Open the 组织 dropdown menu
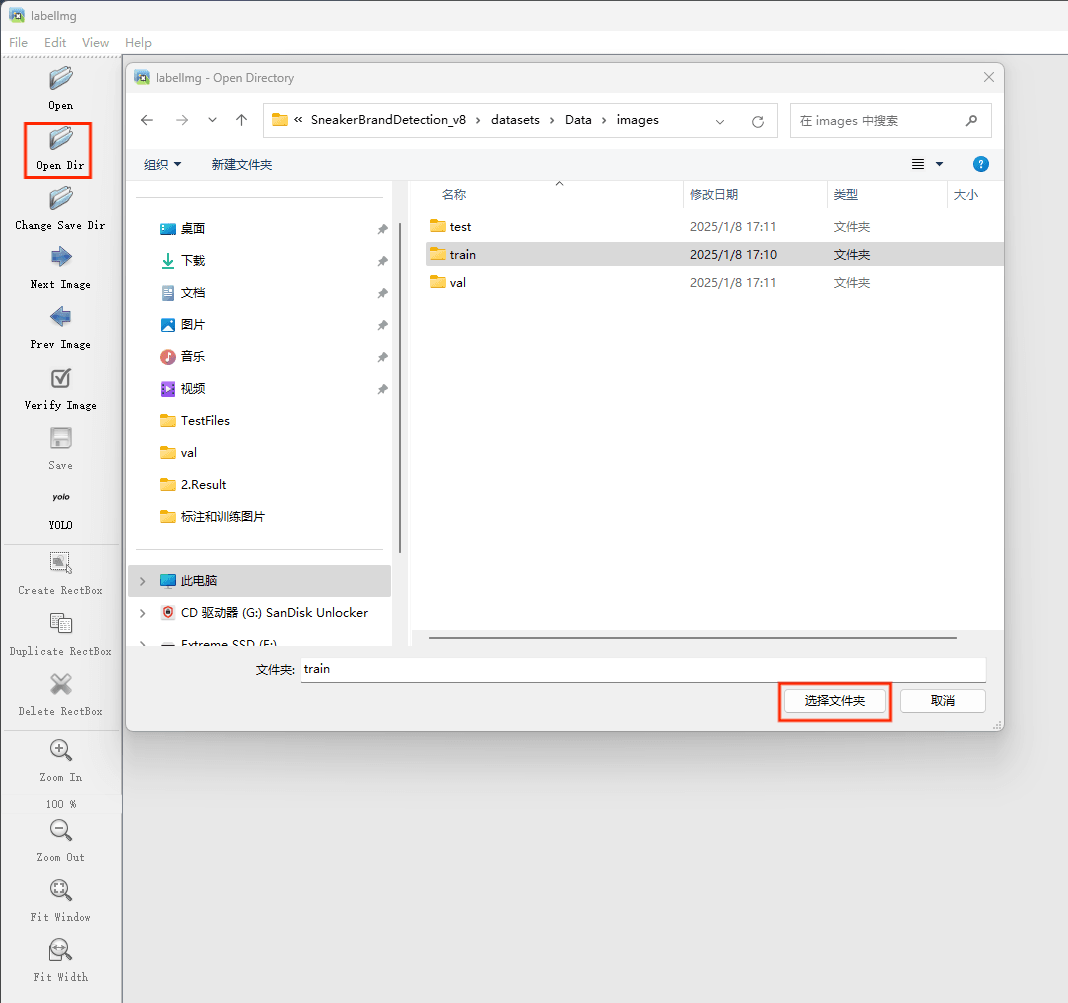1068x1003 pixels. pyautogui.click(x=162, y=164)
